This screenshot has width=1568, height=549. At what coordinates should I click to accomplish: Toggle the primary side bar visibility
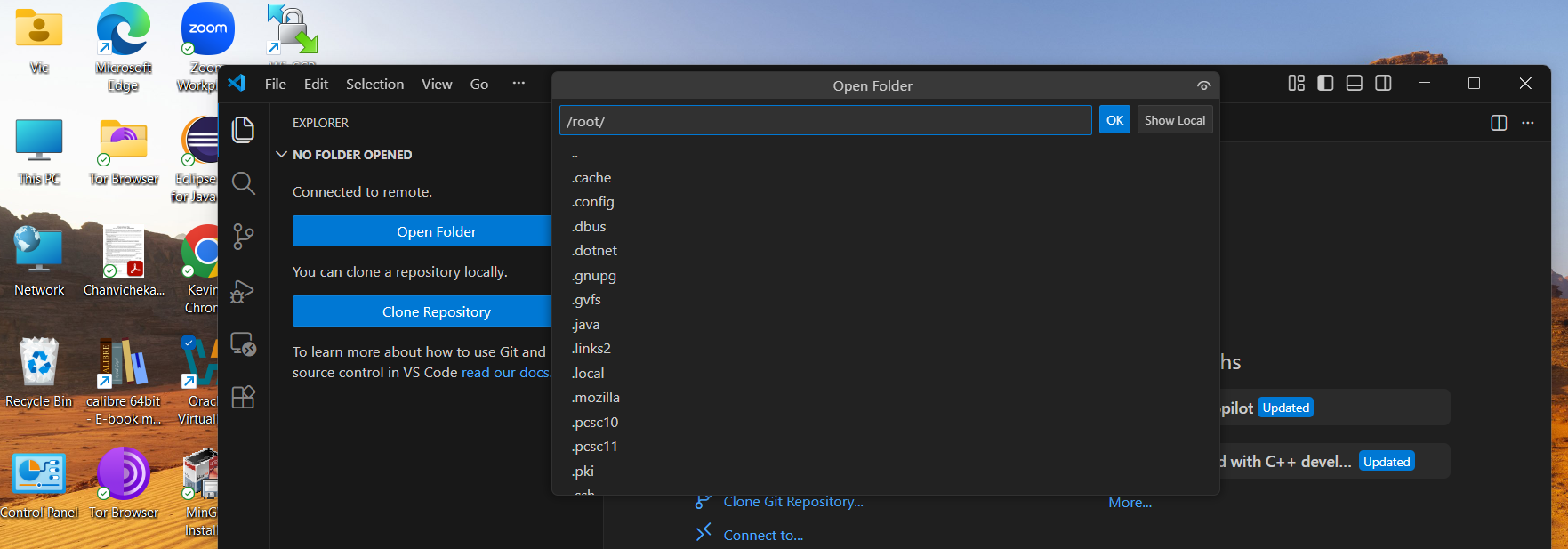[x=1325, y=83]
